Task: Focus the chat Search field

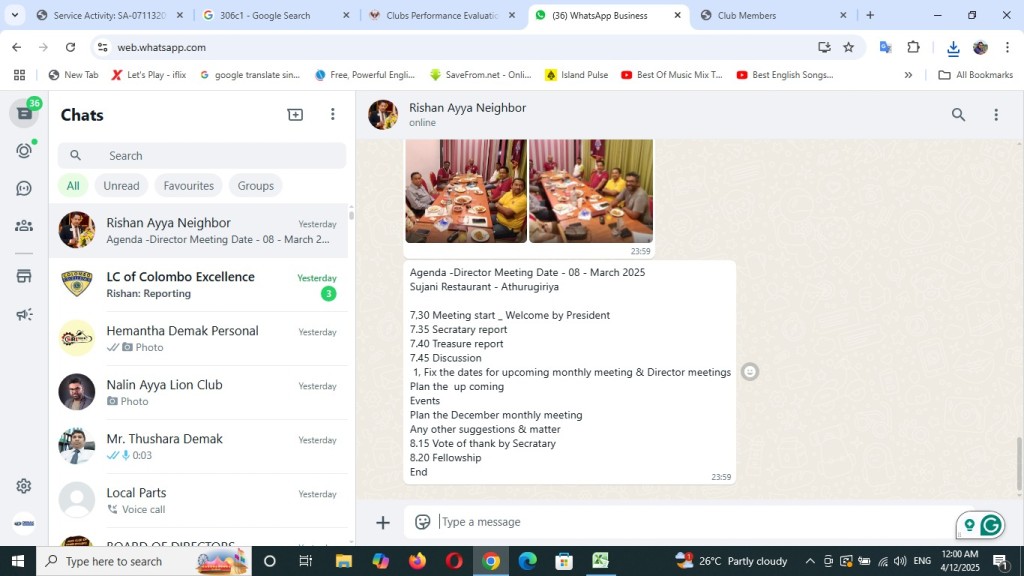Action: pyautogui.click(x=202, y=155)
